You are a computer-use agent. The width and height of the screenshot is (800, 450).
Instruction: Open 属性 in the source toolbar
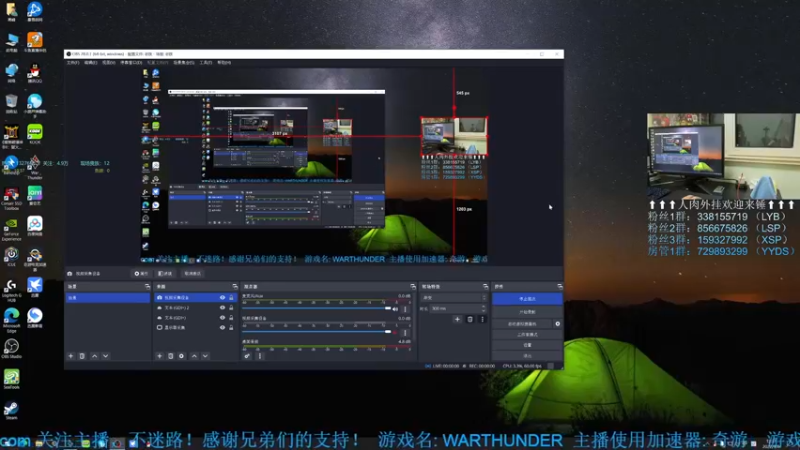click(141, 273)
